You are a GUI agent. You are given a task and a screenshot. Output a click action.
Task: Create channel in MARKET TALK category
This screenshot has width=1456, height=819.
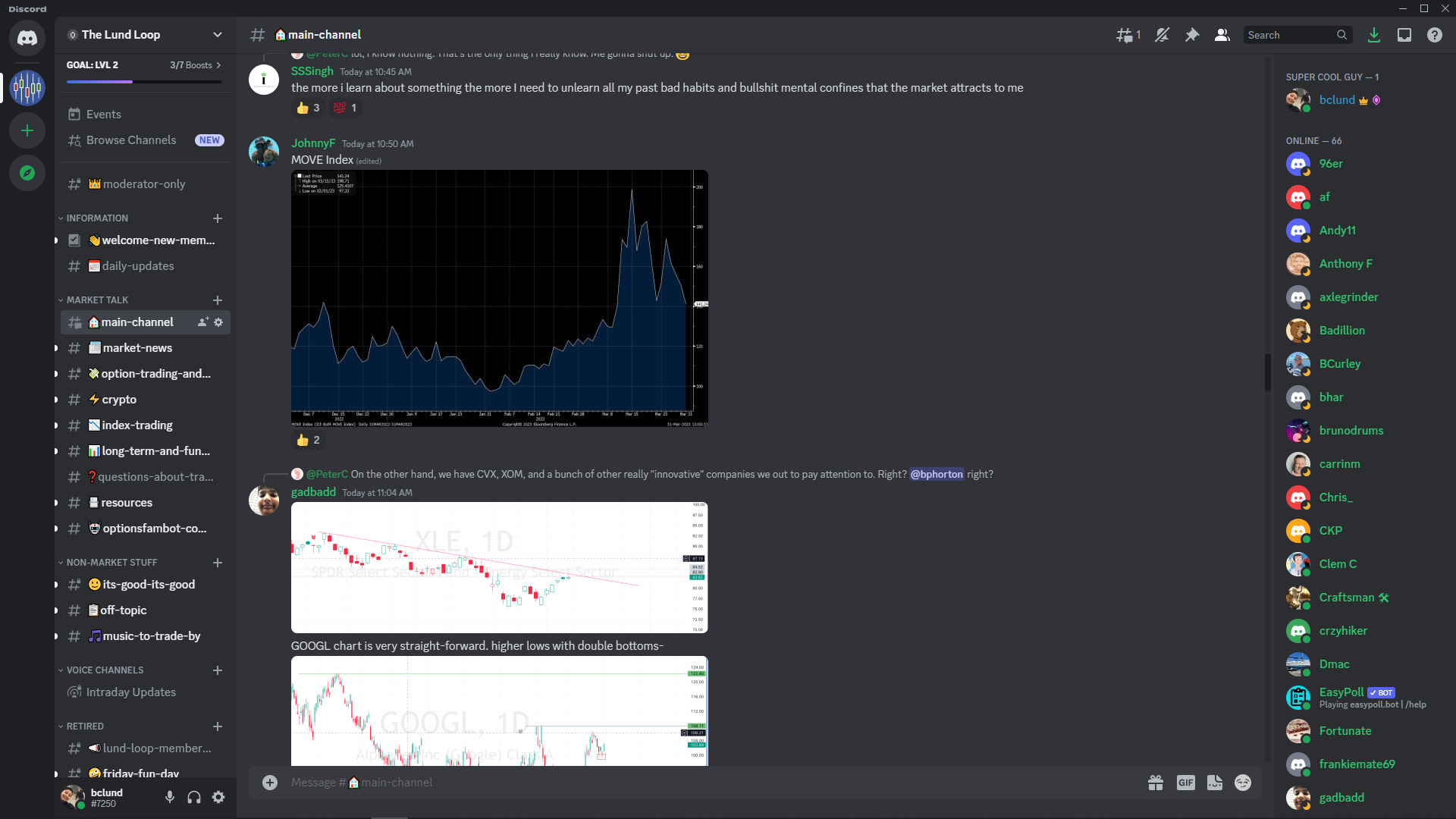click(218, 300)
